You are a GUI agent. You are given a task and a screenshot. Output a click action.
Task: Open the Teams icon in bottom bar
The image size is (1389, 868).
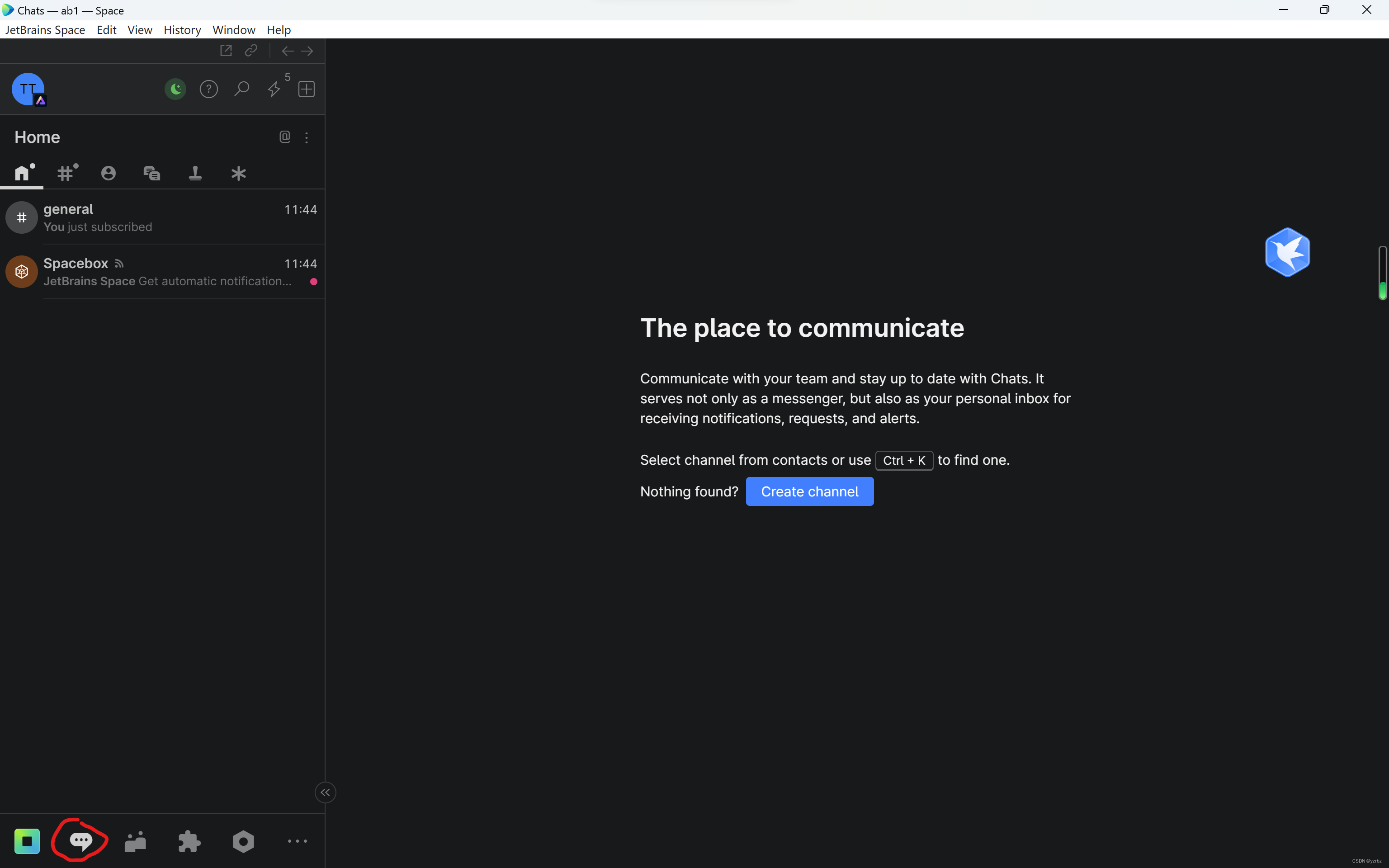[x=136, y=842]
